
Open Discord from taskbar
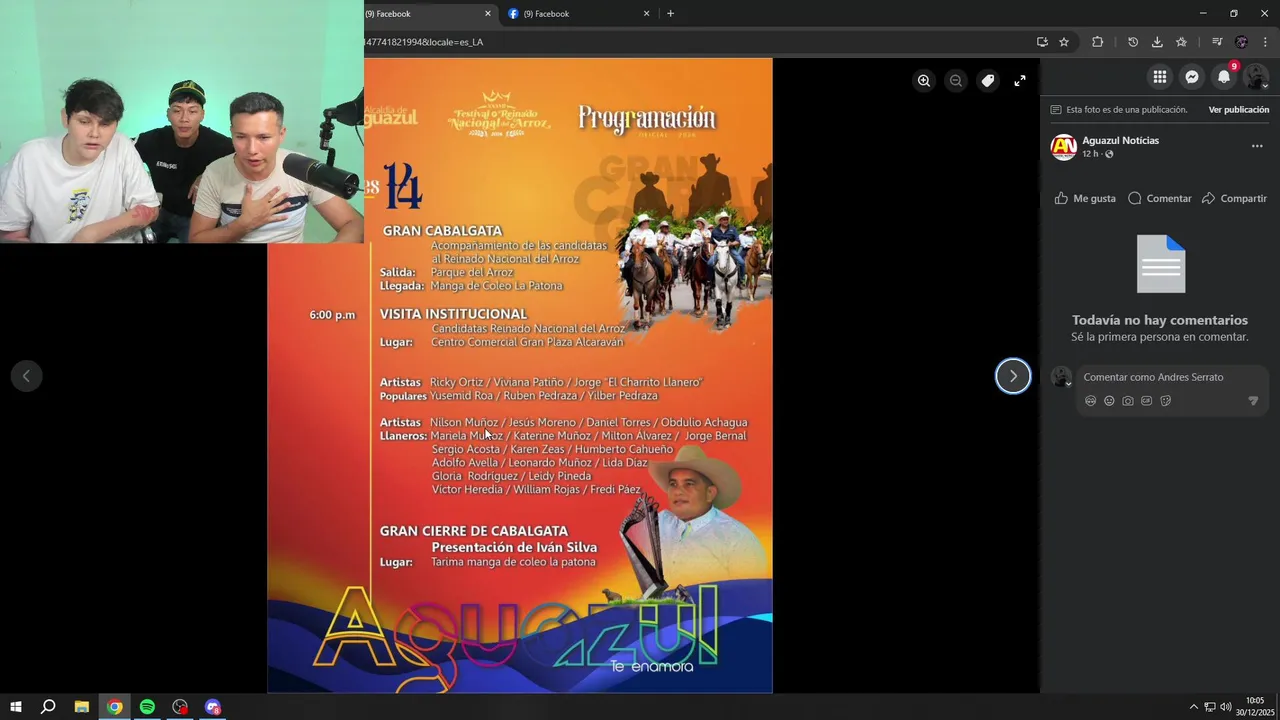pos(212,707)
